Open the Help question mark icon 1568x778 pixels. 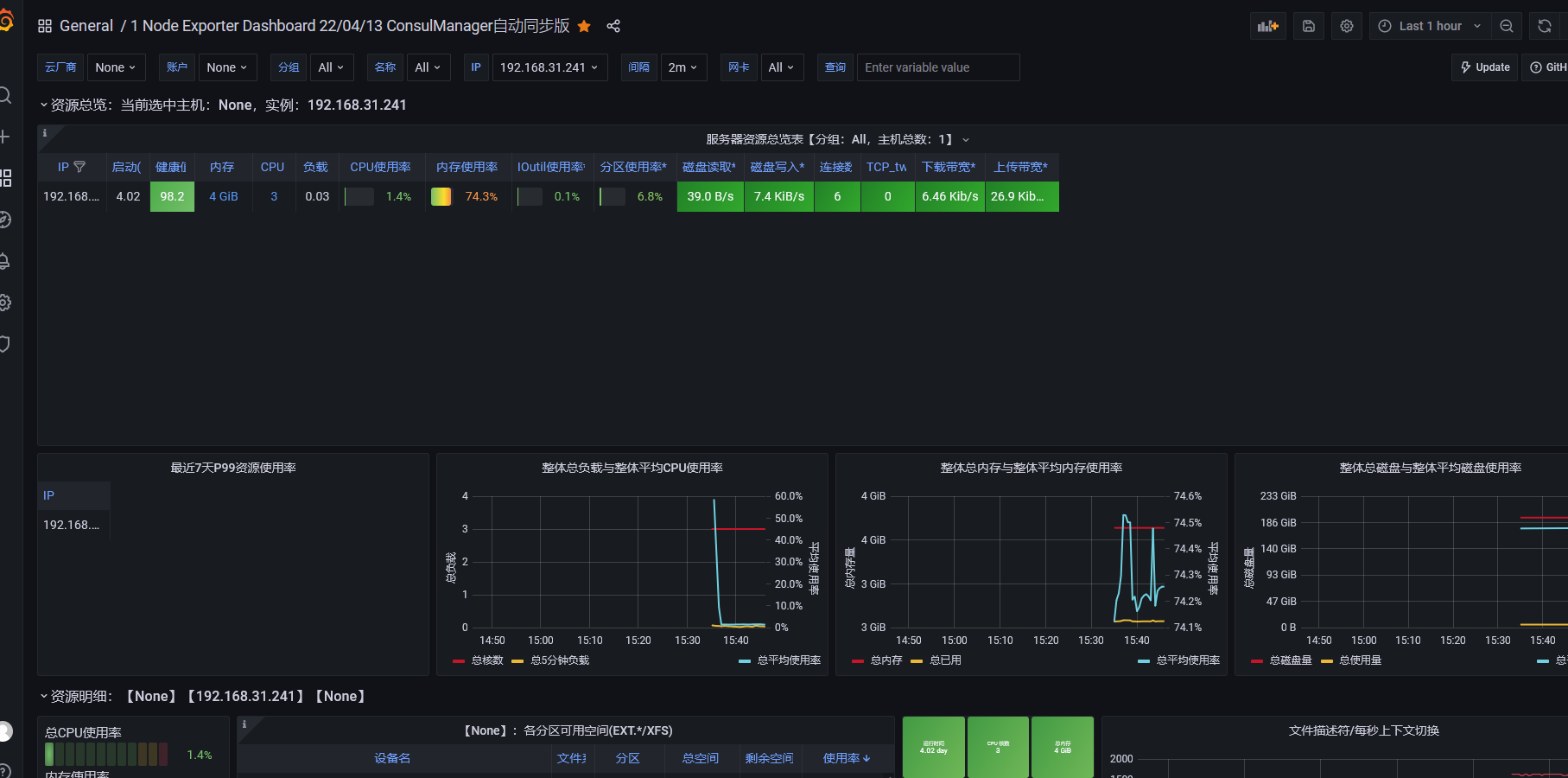pyautogui.click(x=4, y=771)
